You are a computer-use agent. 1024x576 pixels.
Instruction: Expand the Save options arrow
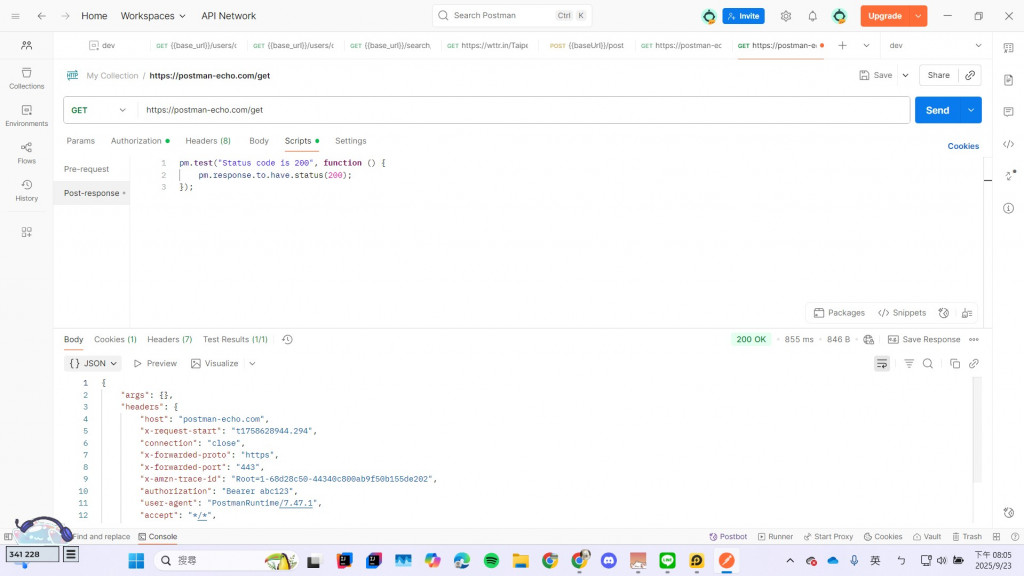(x=906, y=75)
